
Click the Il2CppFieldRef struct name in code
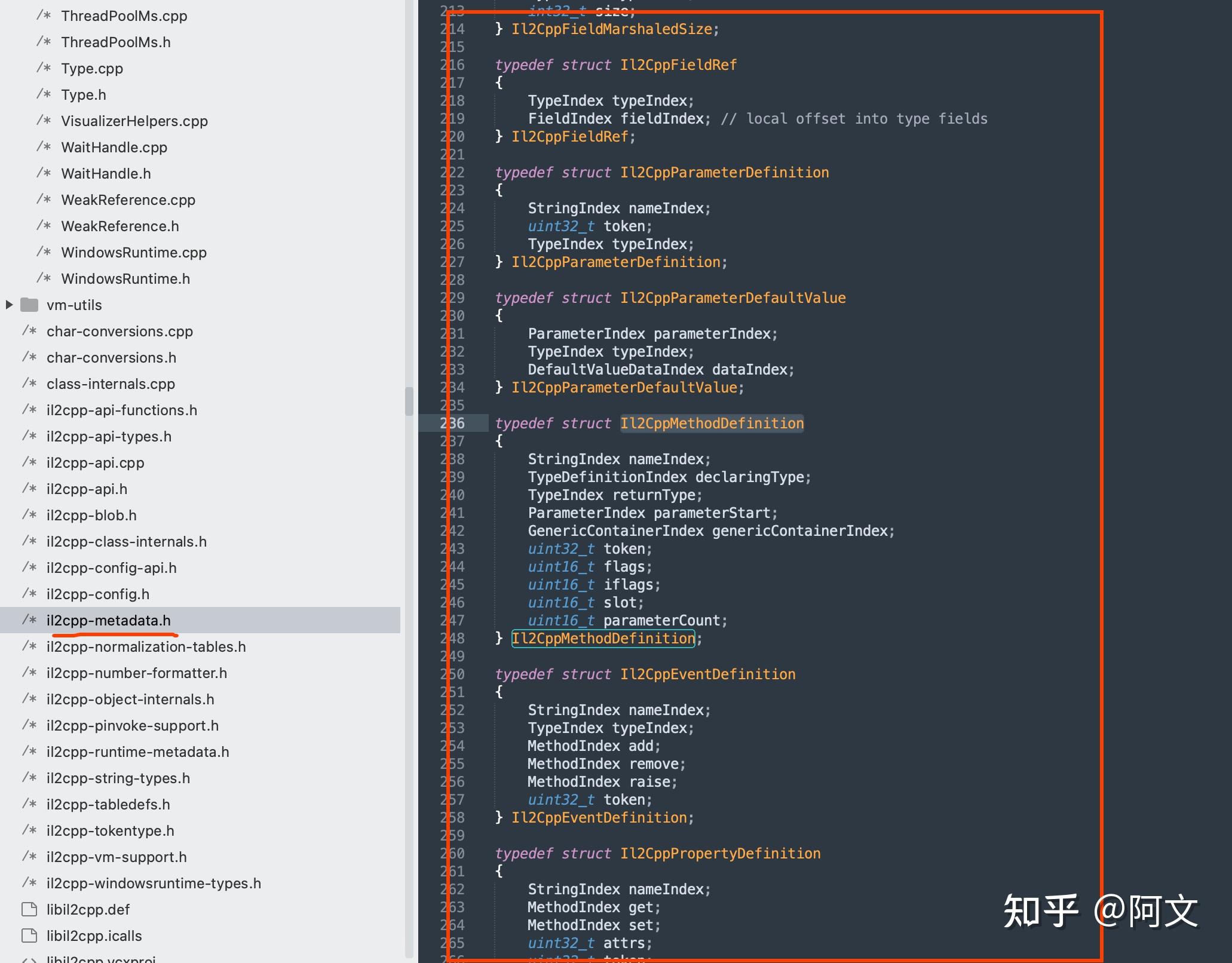coord(678,65)
